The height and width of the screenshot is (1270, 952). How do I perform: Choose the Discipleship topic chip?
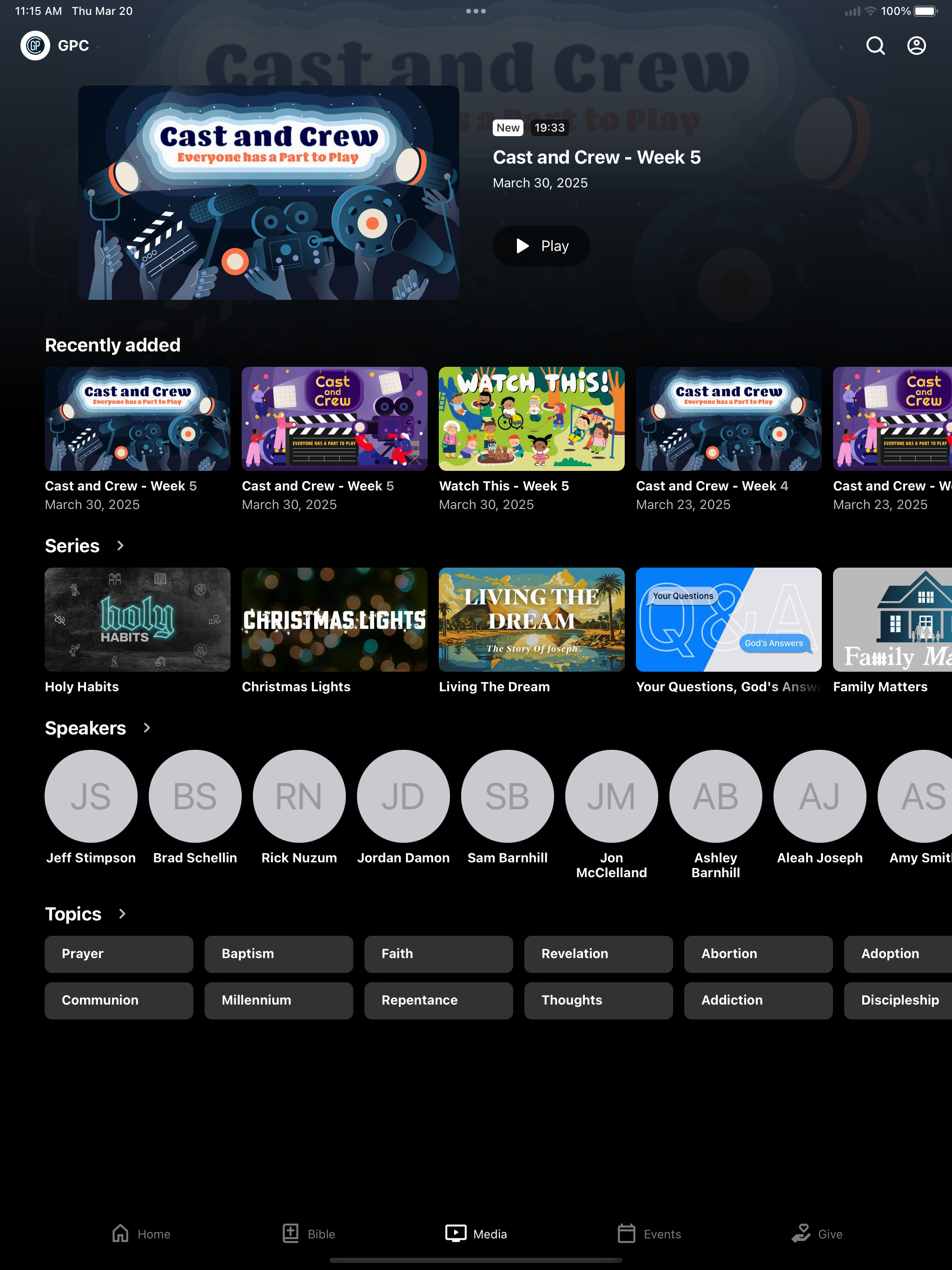pos(898,1000)
